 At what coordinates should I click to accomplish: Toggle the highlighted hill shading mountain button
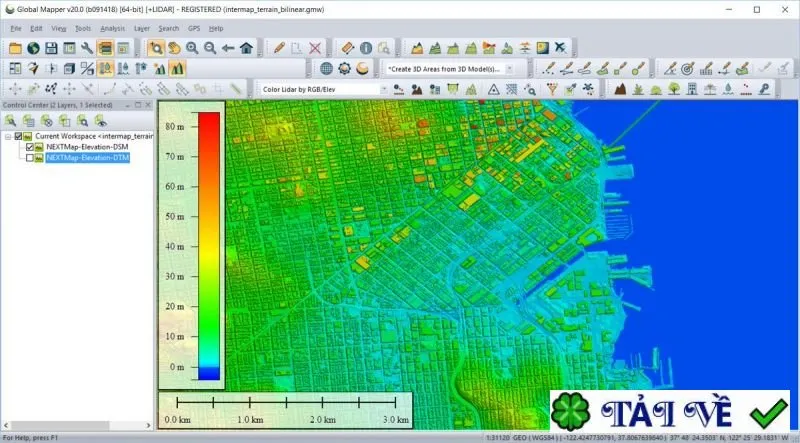click(x=177, y=68)
